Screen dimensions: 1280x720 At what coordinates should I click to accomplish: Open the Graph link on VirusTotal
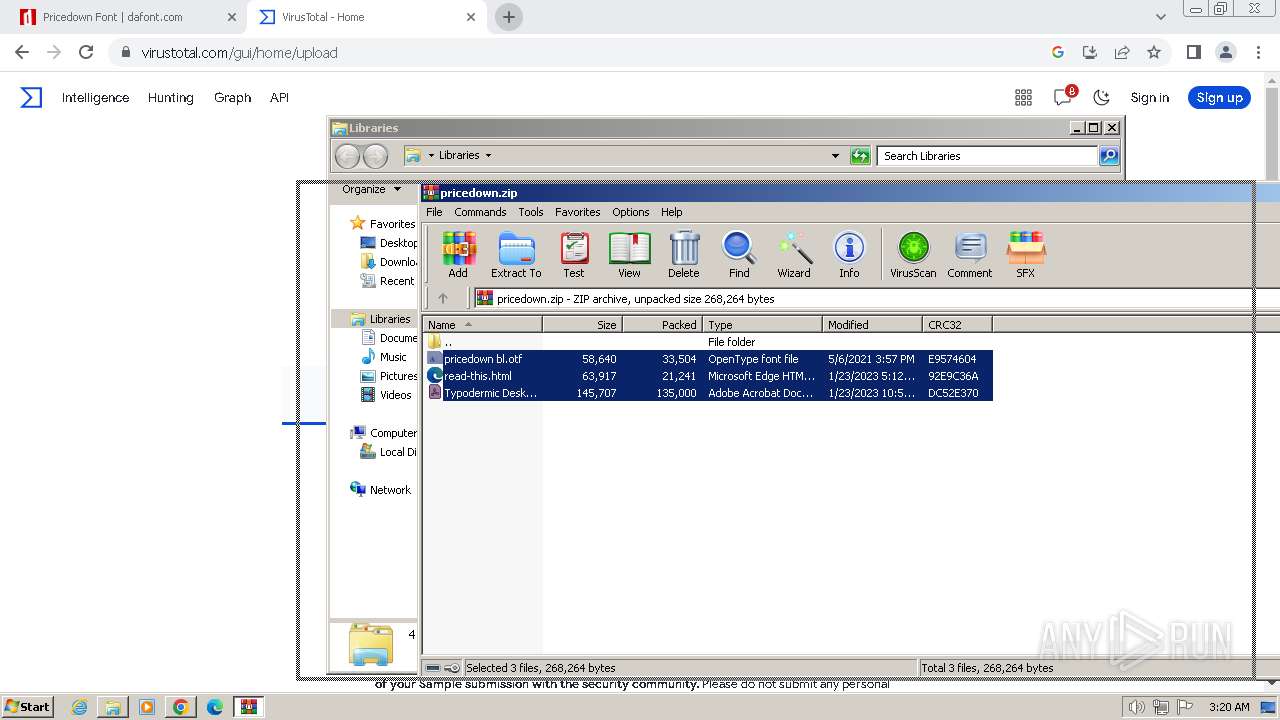[x=232, y=97]
